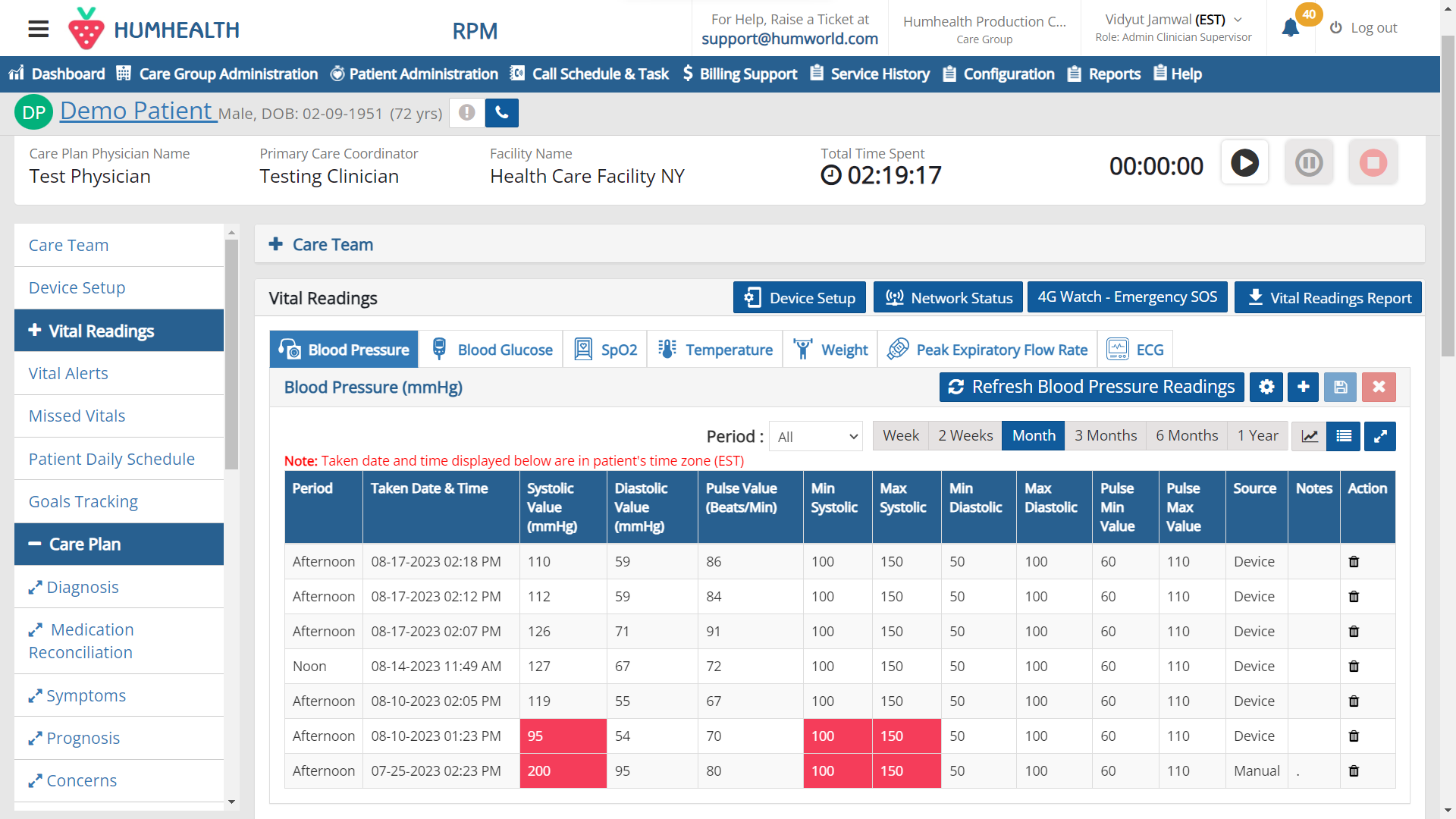Click the phone icon next to Demo Patient
Screen dimensions: 1456x819
coord(501,112)
